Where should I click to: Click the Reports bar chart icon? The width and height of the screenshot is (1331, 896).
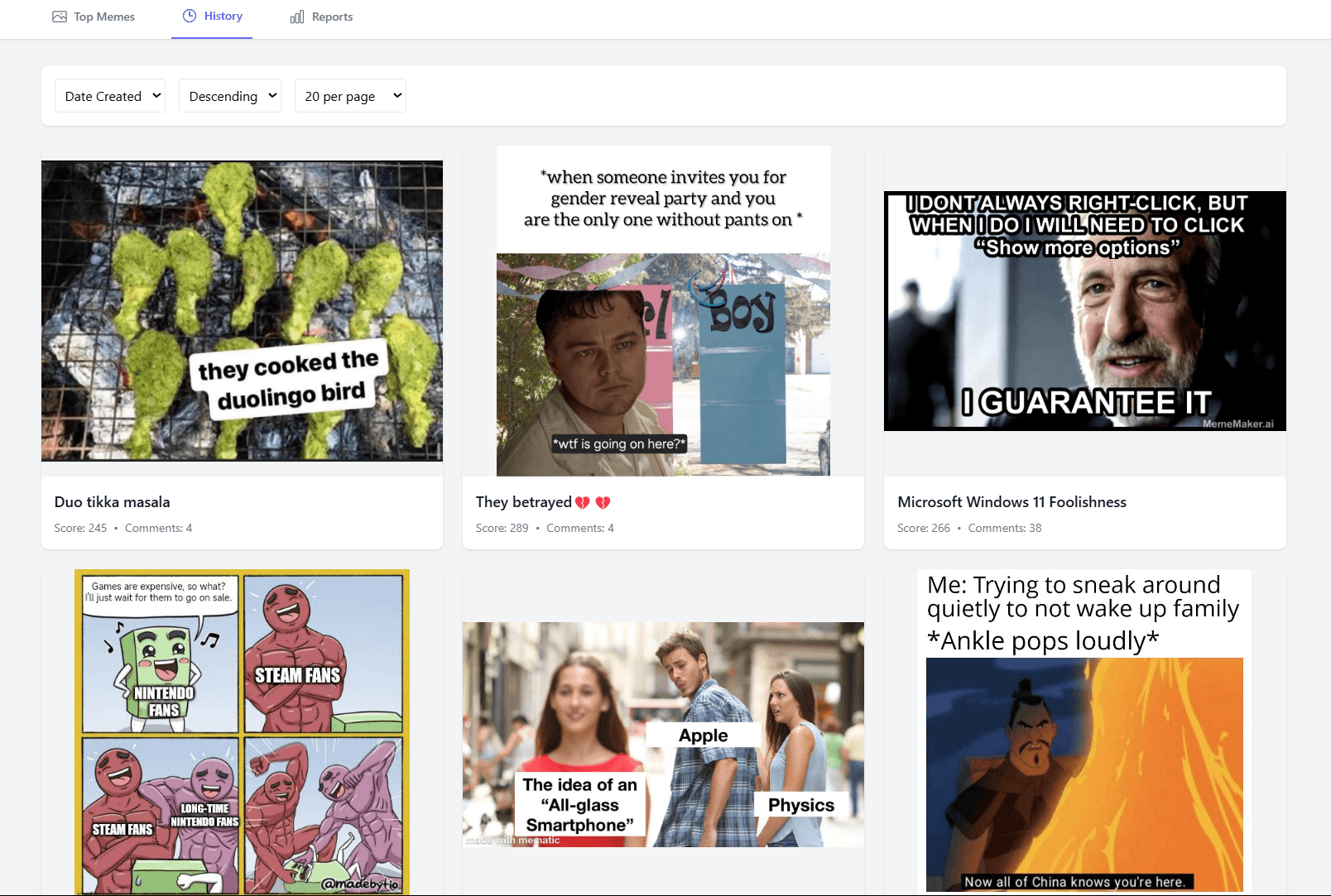pos(297,17)
